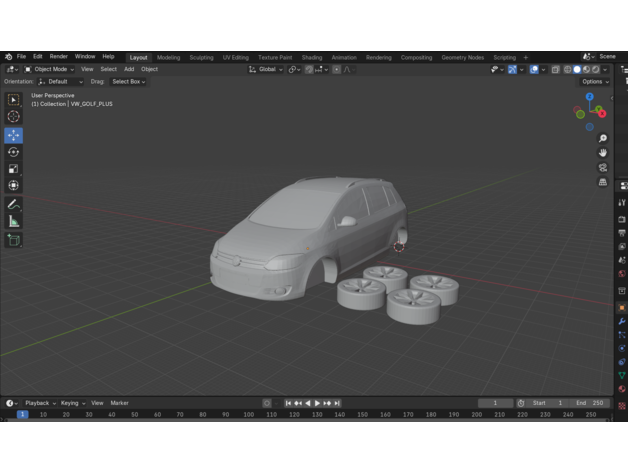This screenshot has width=628, height=472.
Task: Toggle X-ray display in header
Action: 555,69
